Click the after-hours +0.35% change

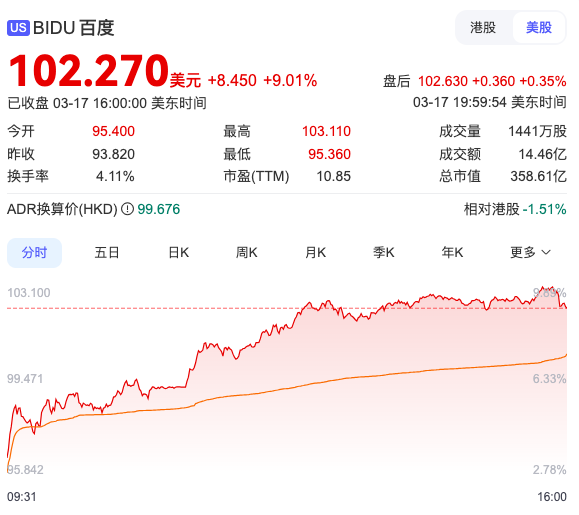543,81
